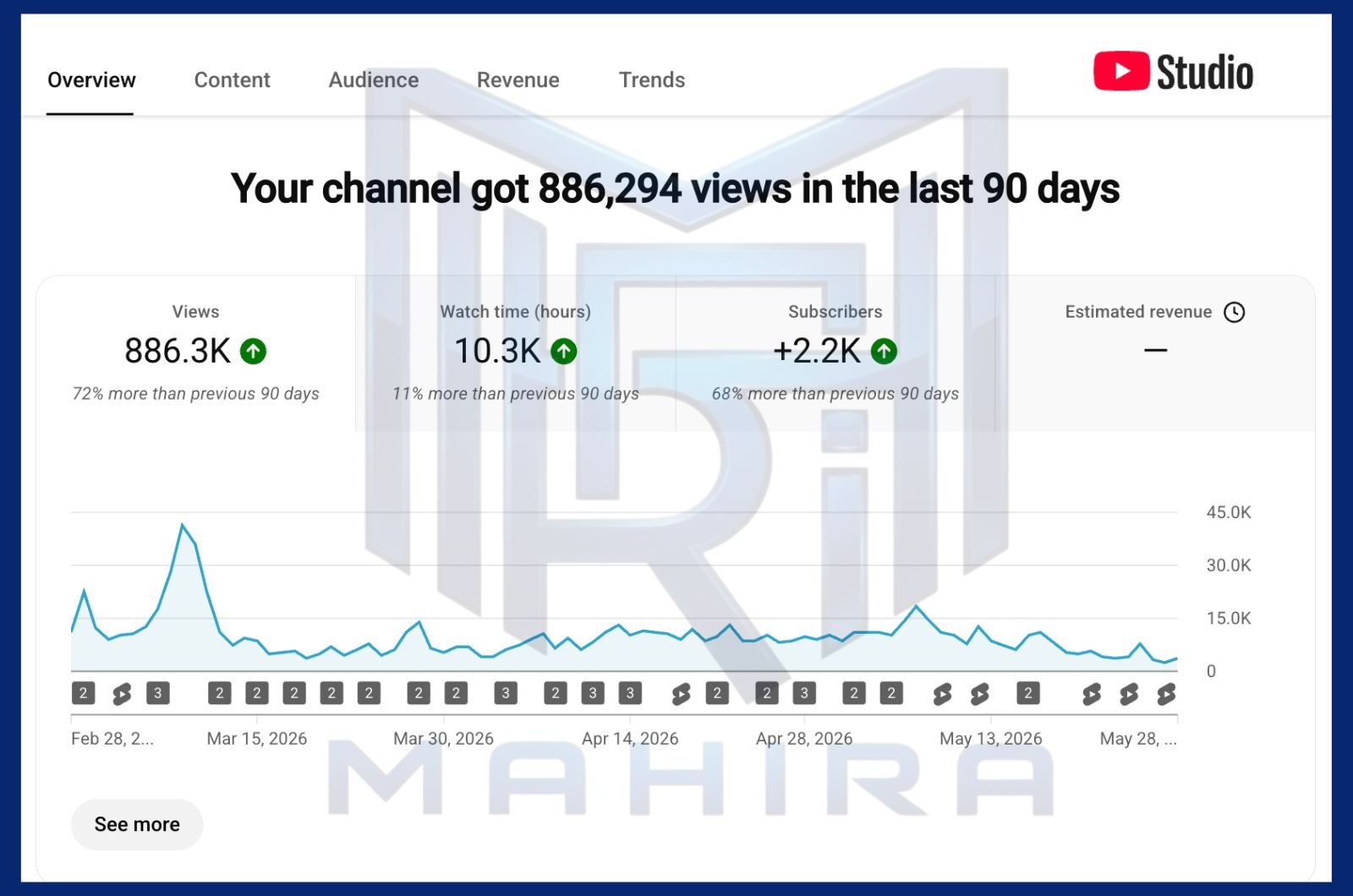Open the "3" marker directly above Apr 28, 2026
The height and width of the screenshot is (896, 1353).
pos(804,693)
